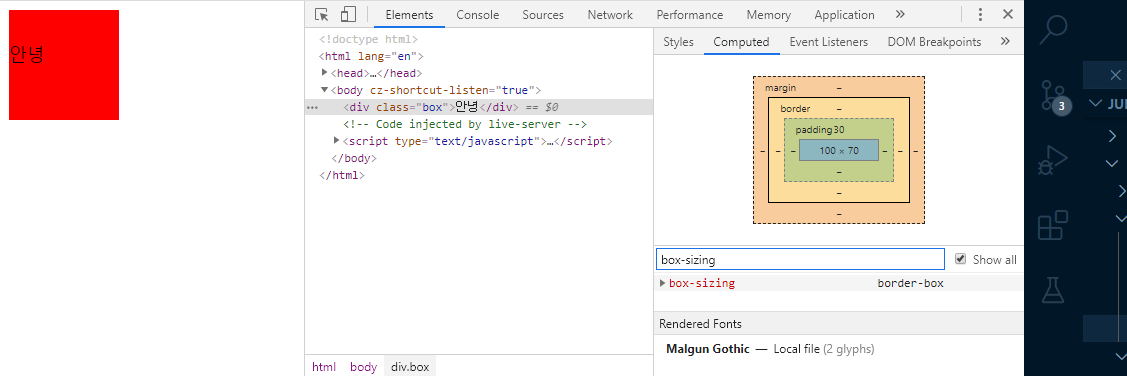Viewport: 1127px width, 376px height.
Task: Select the closing </body> tag row
Action: tap(354, 158)
